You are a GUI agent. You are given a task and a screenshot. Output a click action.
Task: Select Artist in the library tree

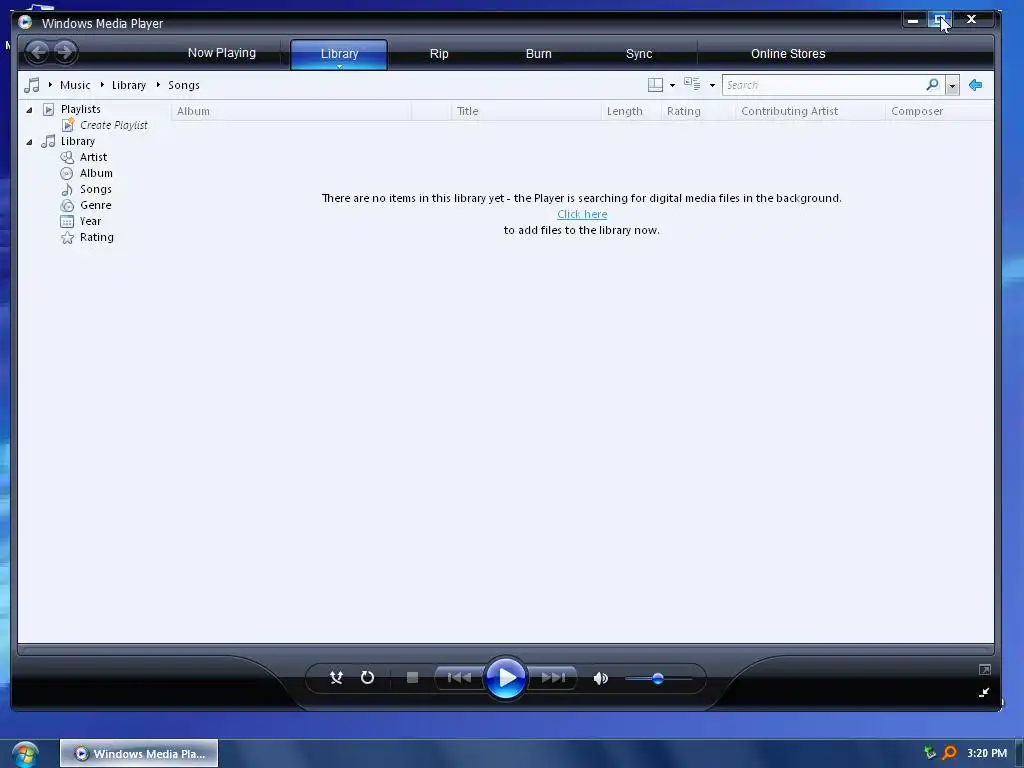(93, 157)
